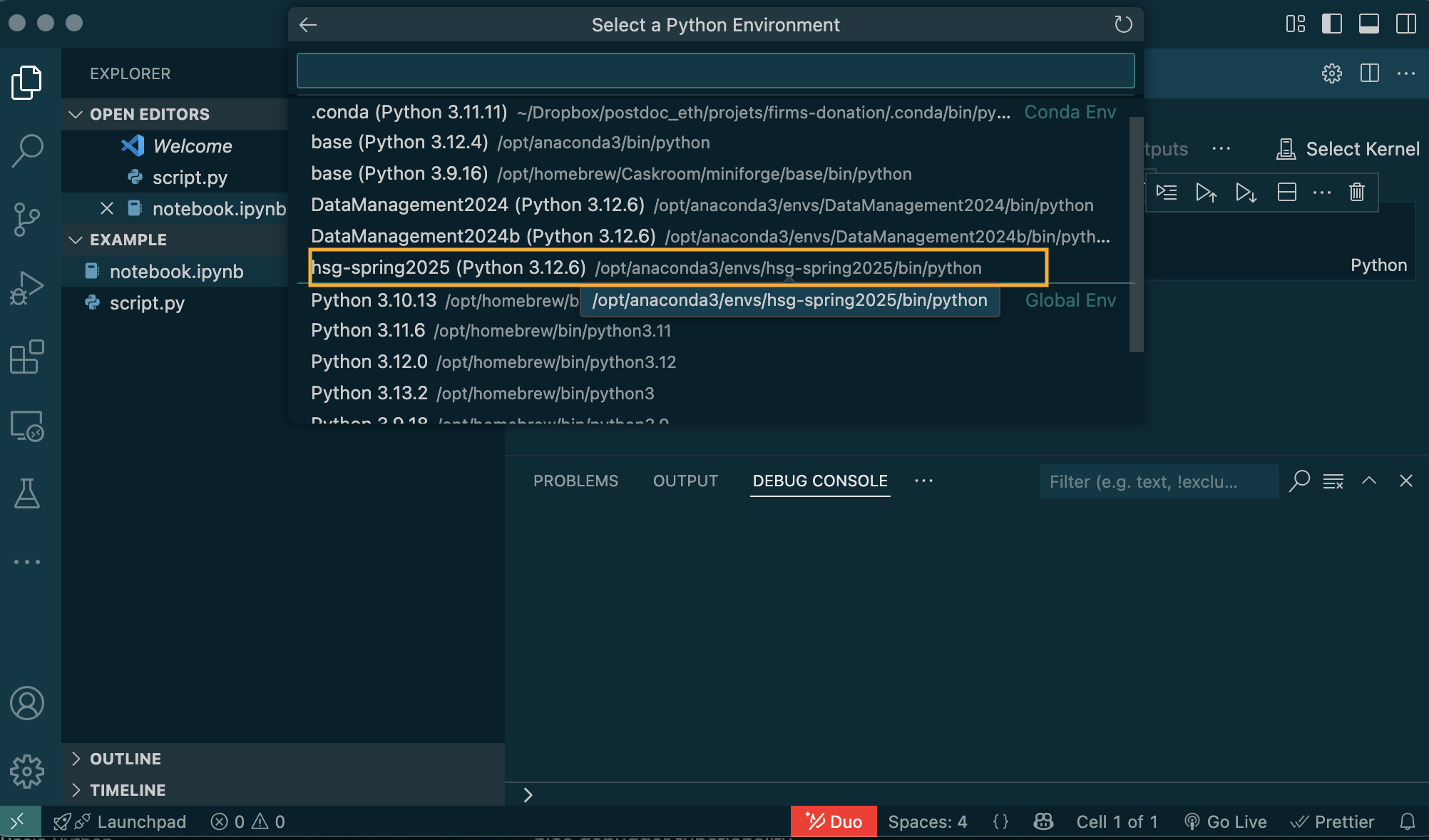Open Remote Explorer view
This screenshot has height=840, width=1429.
tap(27, 426)
